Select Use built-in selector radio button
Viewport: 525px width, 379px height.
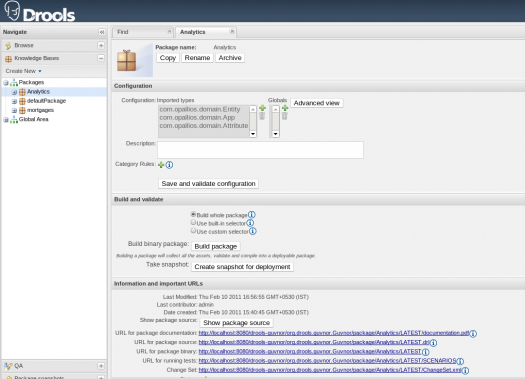[x=193, y=222]
